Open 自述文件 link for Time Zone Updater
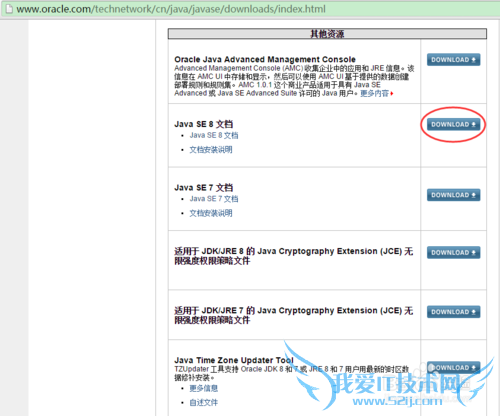The width and height of the screenshot is (500, 416). [203, 403]
